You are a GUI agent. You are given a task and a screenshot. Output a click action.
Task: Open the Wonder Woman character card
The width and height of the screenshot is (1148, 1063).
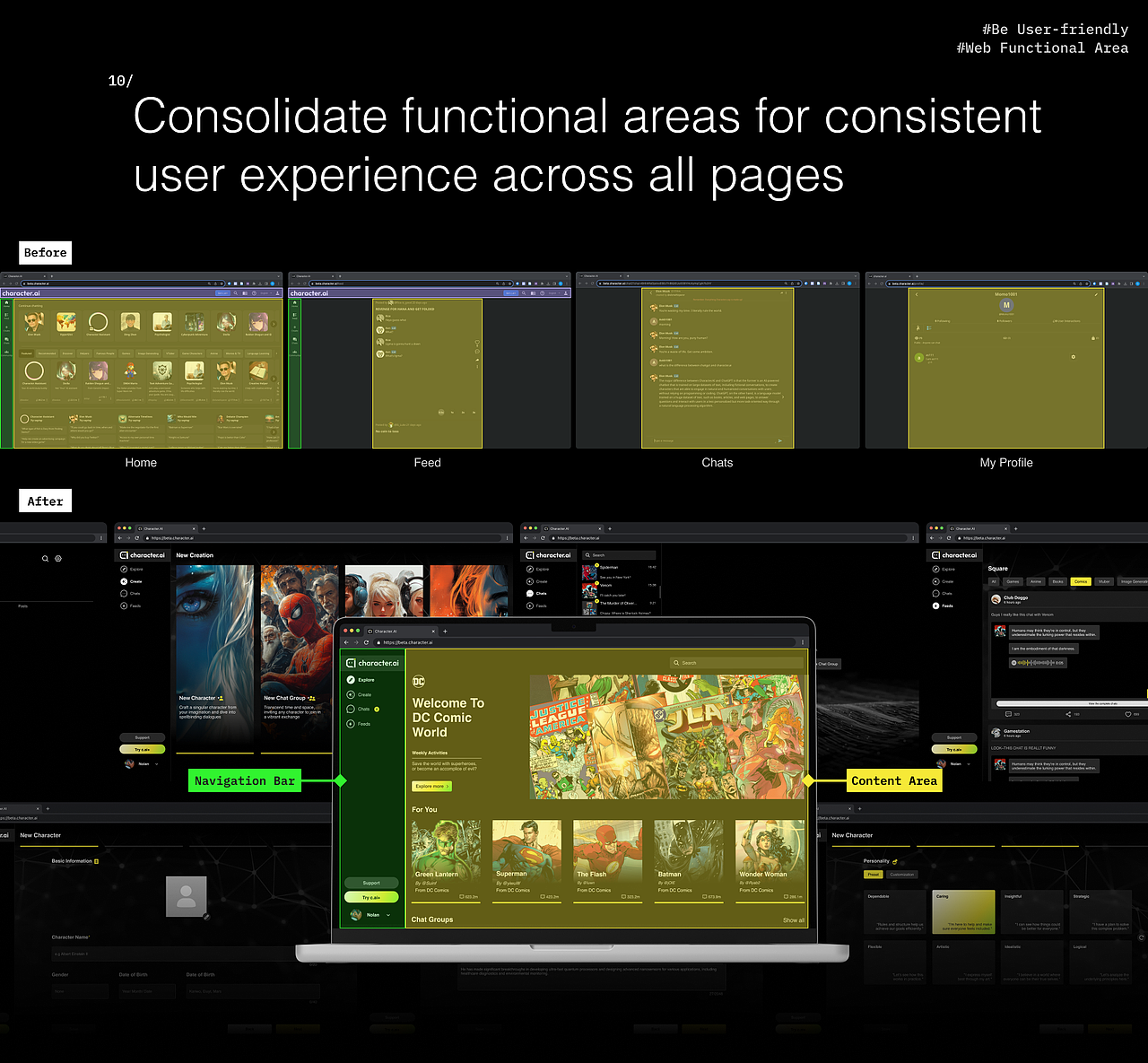tap(770, 859)
